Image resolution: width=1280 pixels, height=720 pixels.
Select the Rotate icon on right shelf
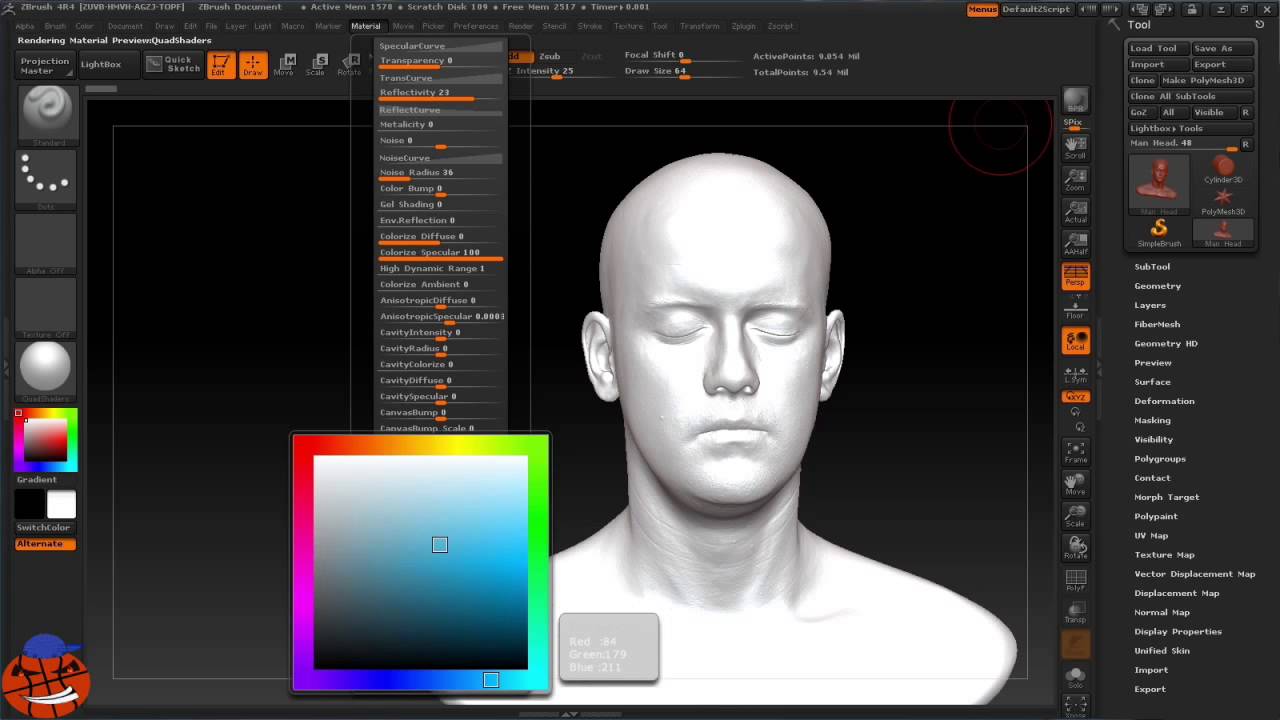(1075, 549)
